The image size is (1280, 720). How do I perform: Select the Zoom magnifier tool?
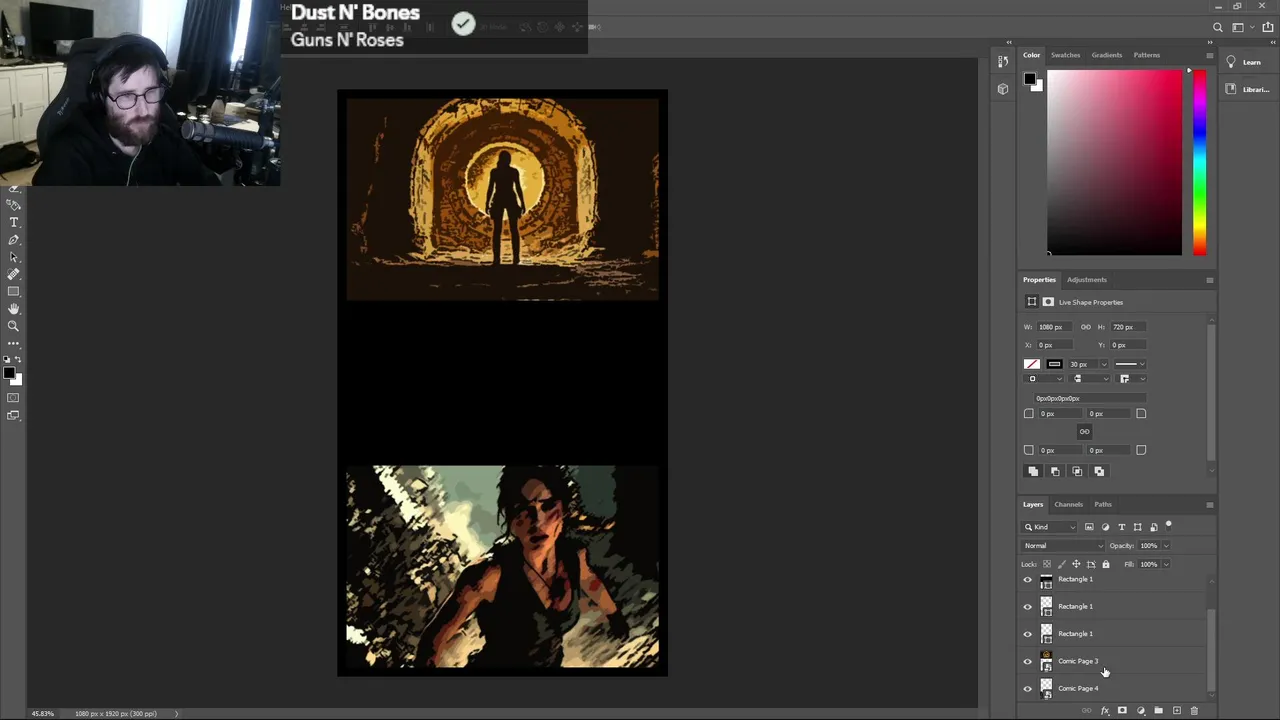14,326
